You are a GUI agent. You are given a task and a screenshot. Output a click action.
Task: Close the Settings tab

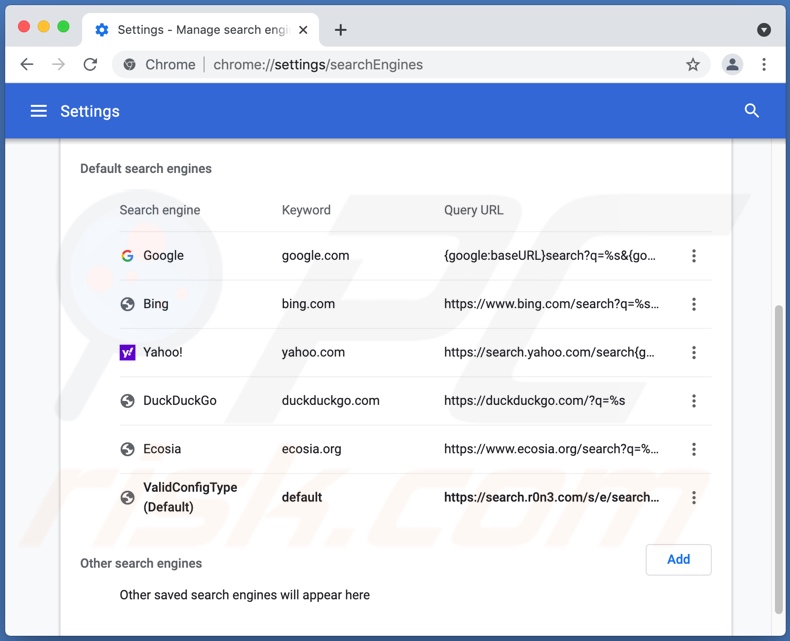pos(303,30)
